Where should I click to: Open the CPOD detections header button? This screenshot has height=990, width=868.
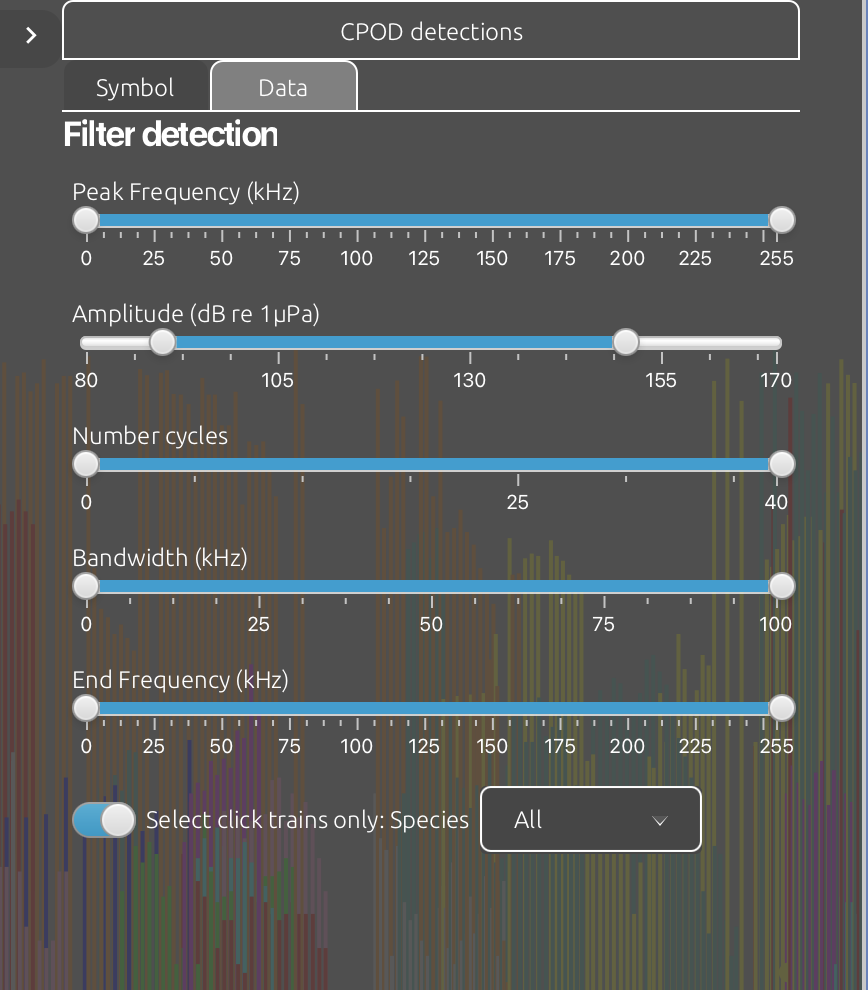click(431, 31)
